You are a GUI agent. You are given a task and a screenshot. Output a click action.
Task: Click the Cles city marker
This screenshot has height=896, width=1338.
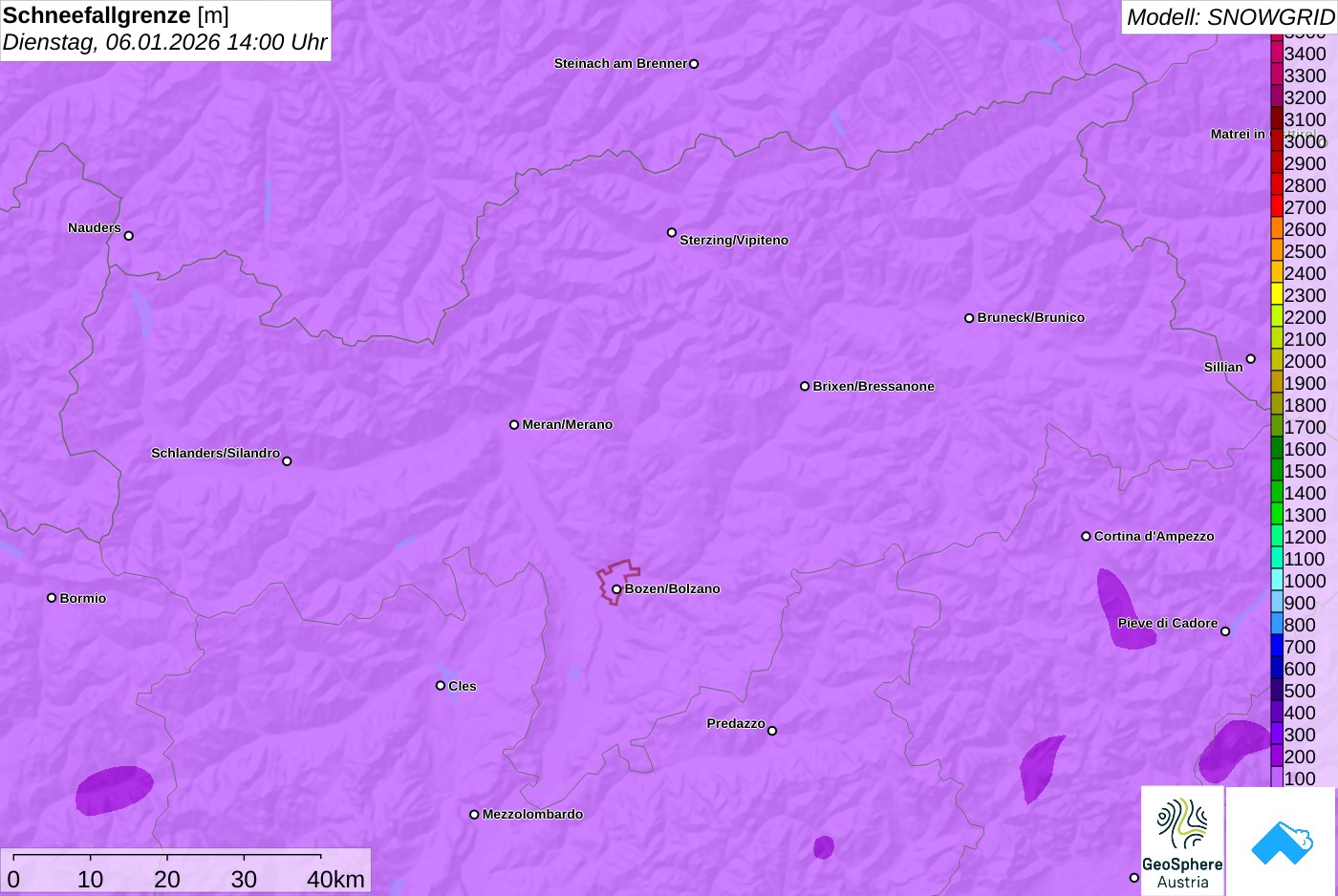click(x=441, y=685)
